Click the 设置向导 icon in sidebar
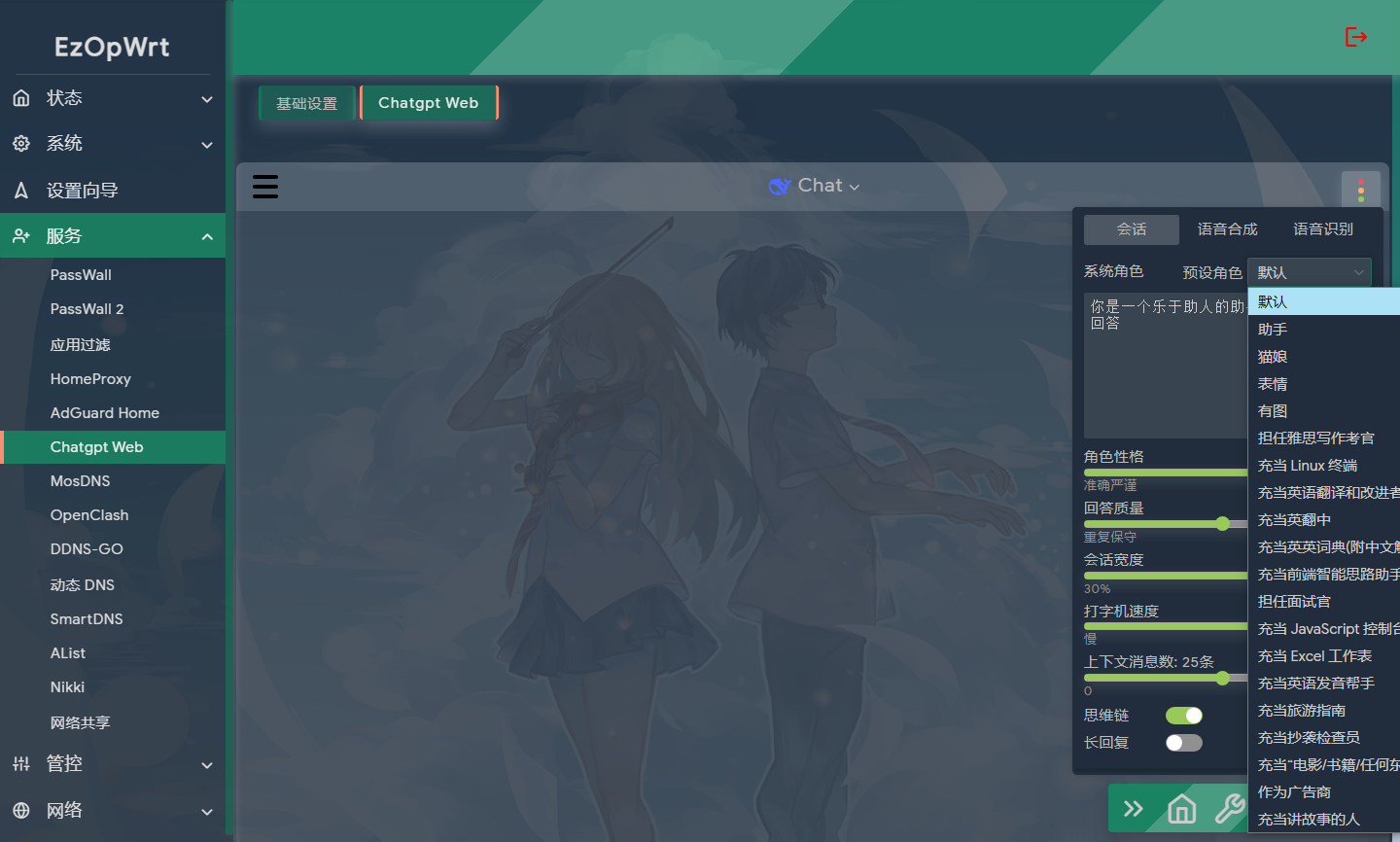1400x842 pixels. click(21, 191)
